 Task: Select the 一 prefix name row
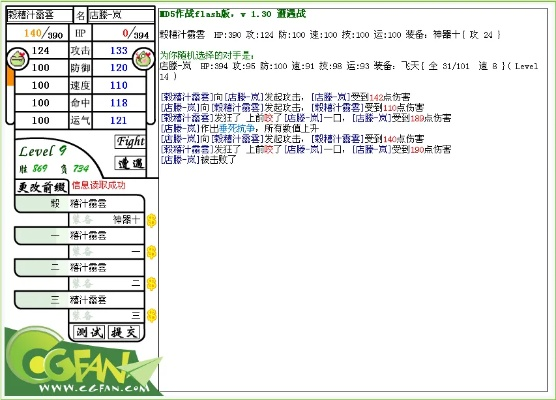coord(79,235)
